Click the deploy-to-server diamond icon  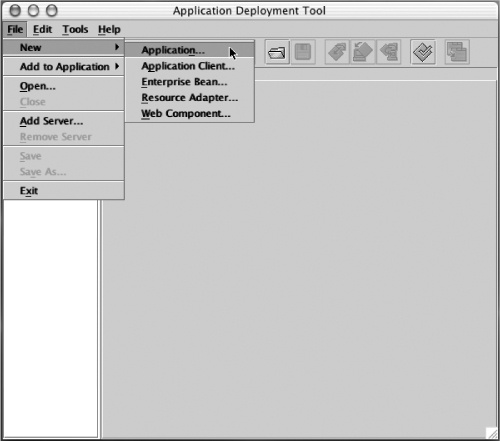363,52
